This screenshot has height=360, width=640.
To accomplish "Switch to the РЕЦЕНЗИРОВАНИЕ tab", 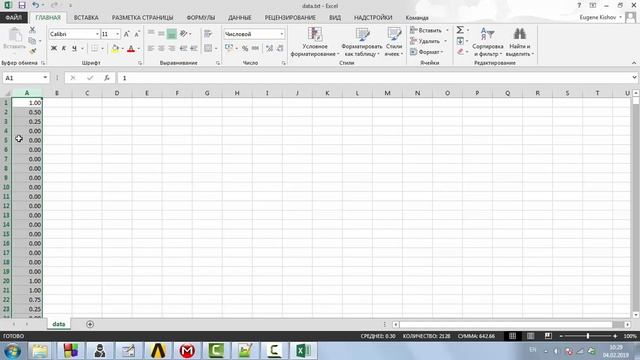I will [x=290, y=18].
